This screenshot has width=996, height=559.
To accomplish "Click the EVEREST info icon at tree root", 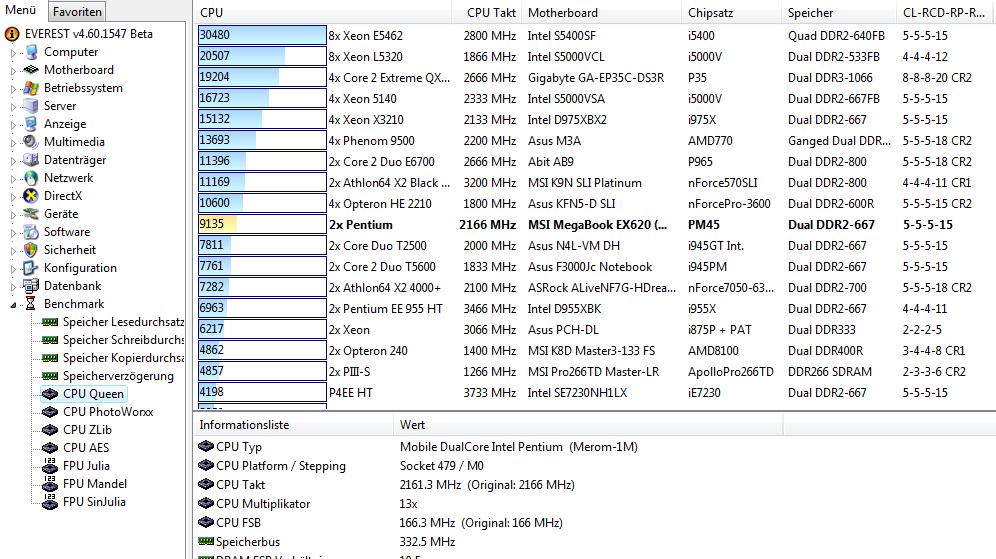I will [11, 34].
